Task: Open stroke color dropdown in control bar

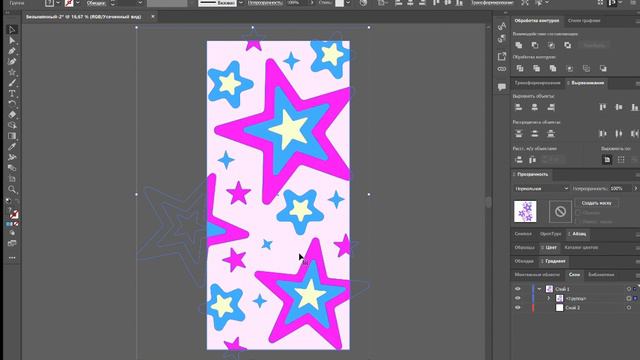Action: click(78, 3)
